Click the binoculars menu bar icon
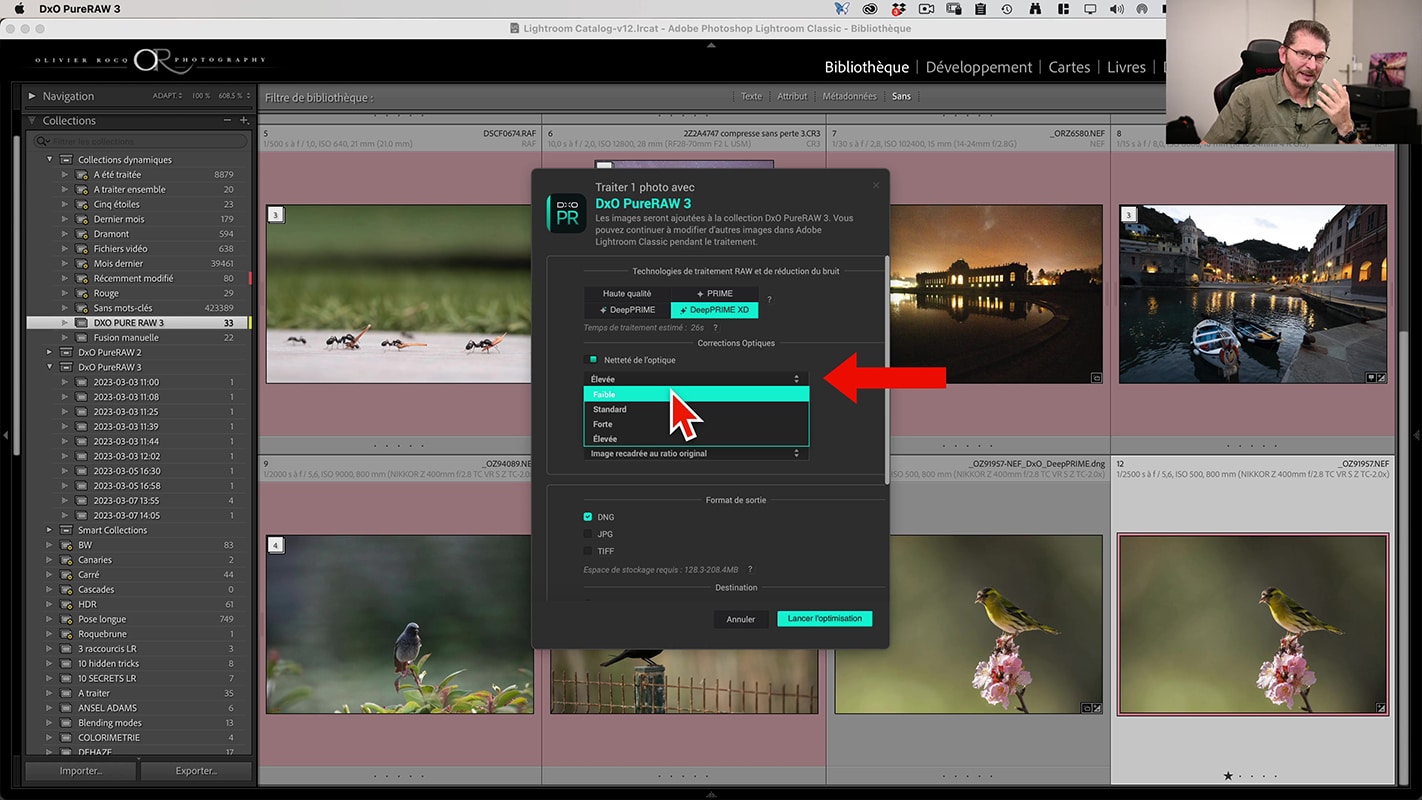The height and width of the screenshot is (800, 1422). [1034, 9]
